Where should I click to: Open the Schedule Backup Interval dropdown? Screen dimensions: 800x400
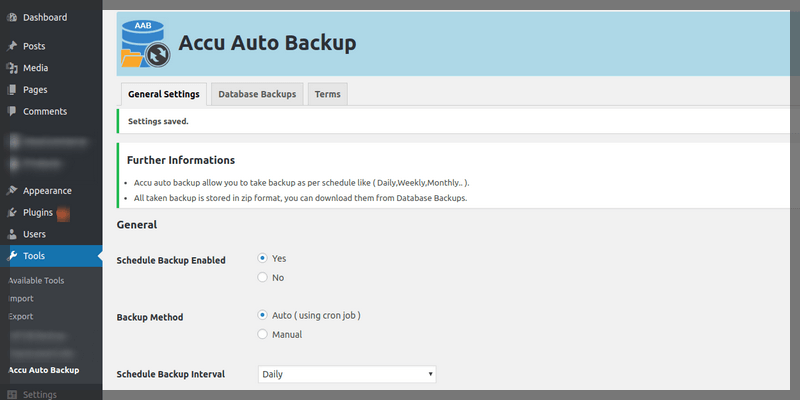[x=347, y=374]
